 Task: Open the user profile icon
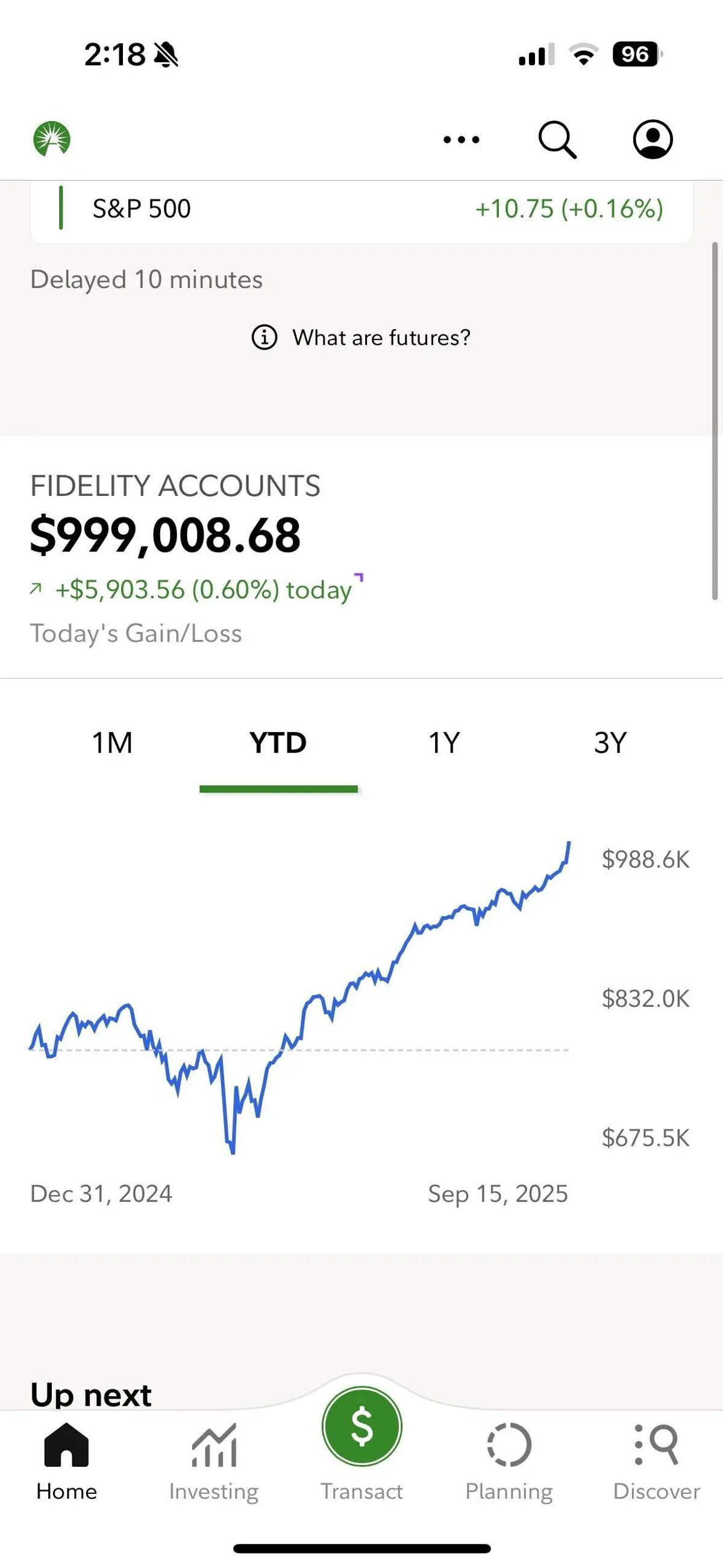653,139
